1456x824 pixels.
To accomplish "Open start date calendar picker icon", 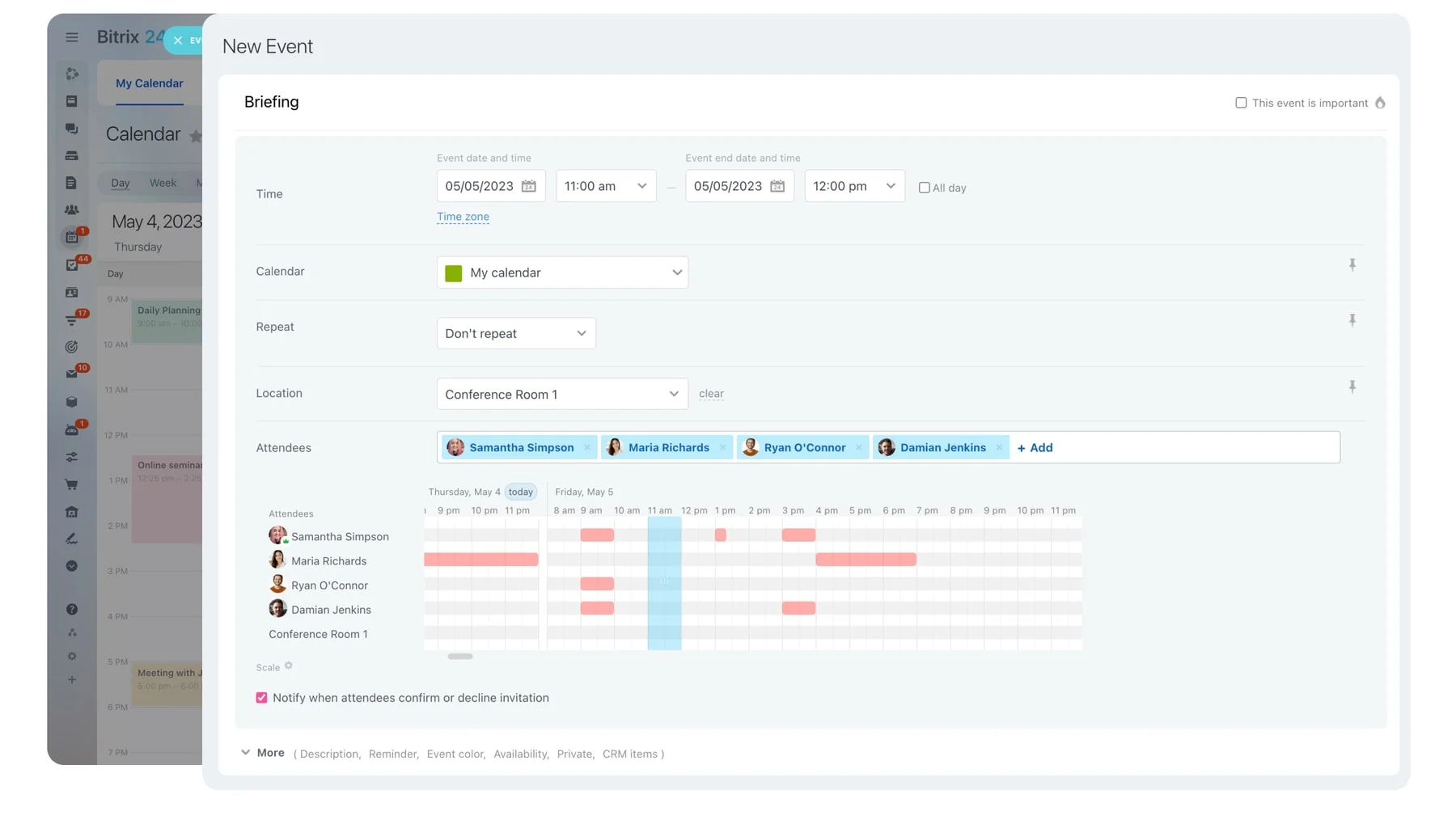I will 528,187.
